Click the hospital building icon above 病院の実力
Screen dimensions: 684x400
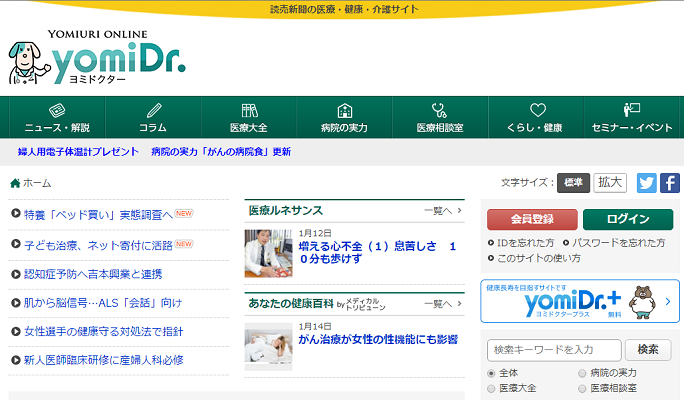pos(345,110)
